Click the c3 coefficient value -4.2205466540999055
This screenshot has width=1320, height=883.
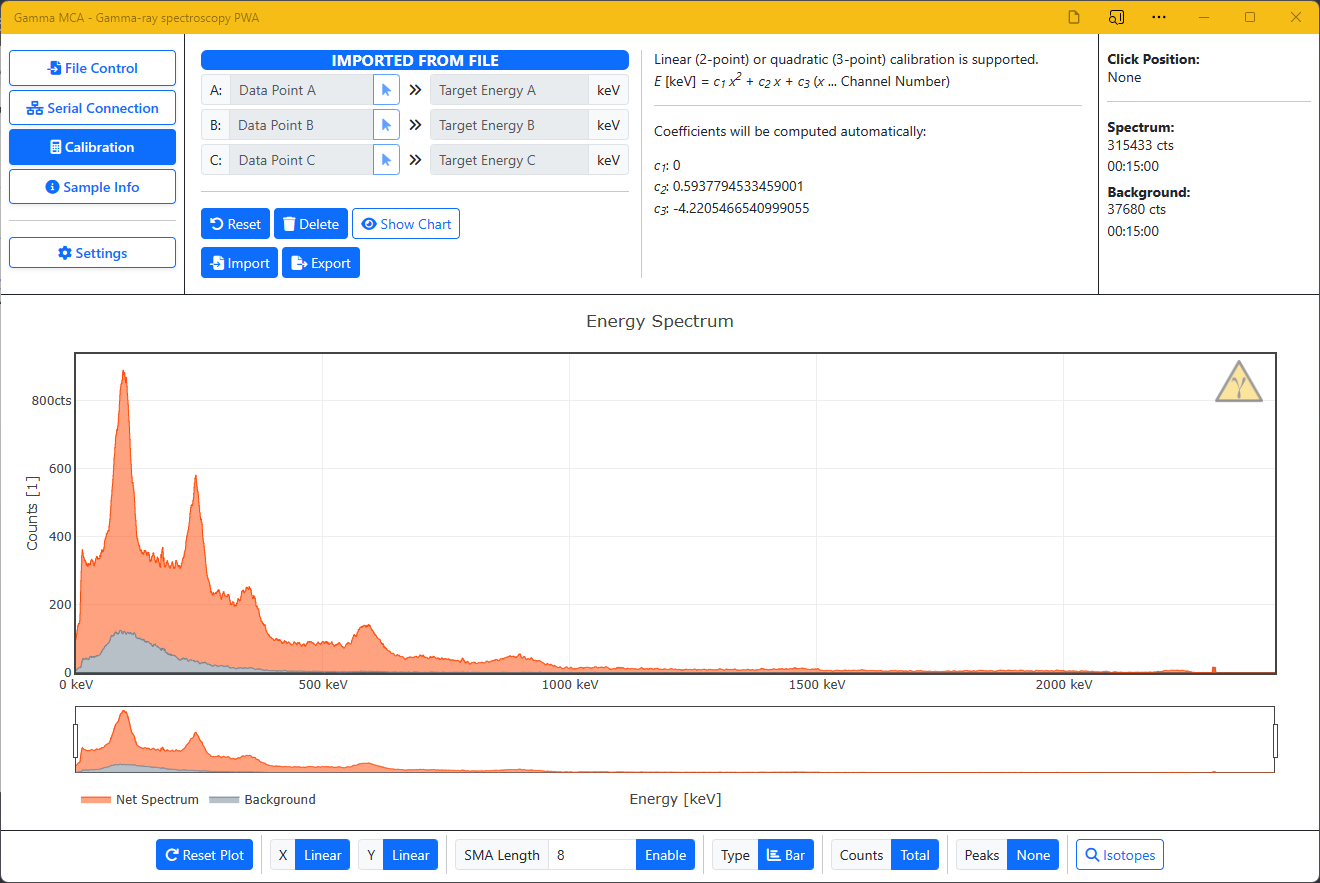741,209
